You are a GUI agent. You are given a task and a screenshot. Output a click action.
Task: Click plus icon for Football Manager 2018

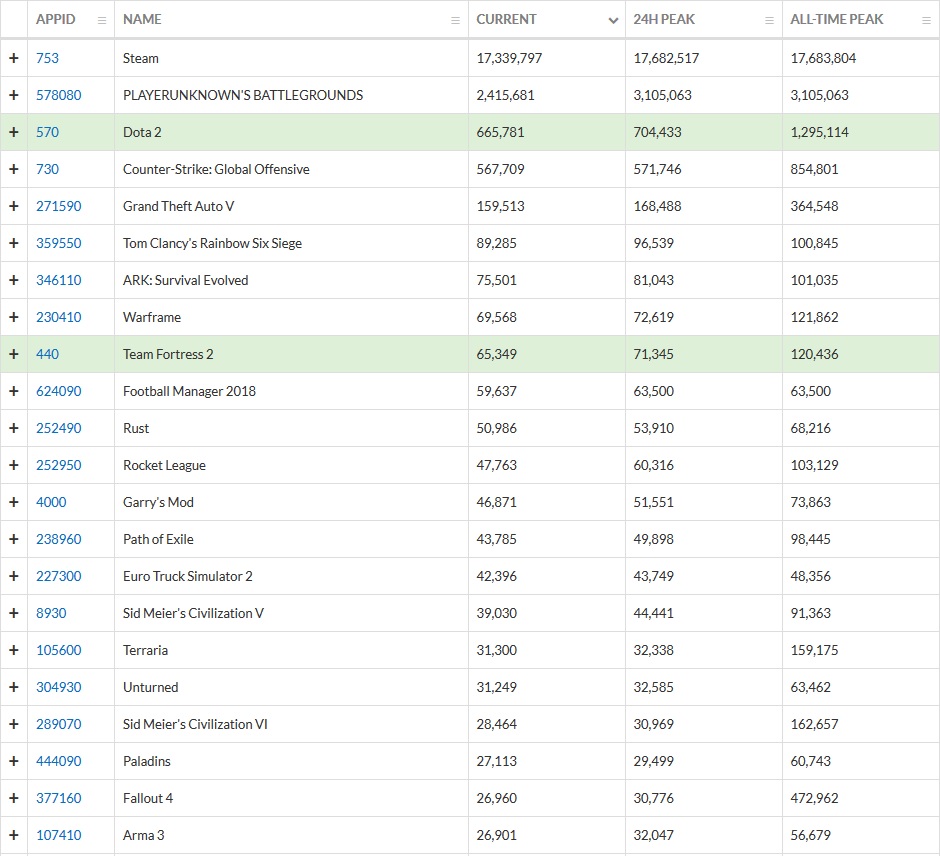click(x=14, y=391)
